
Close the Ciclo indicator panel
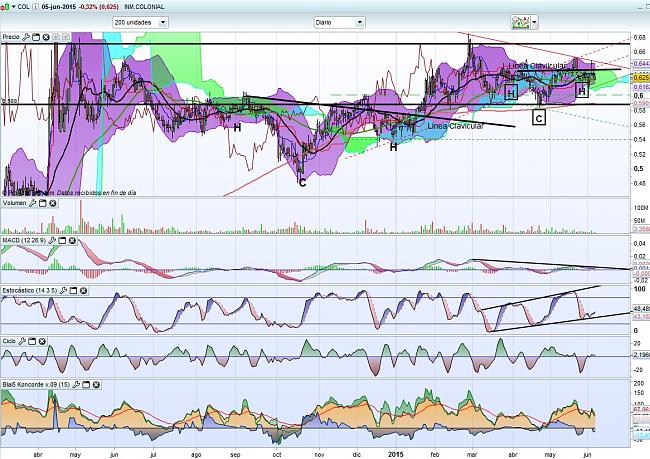42,341
